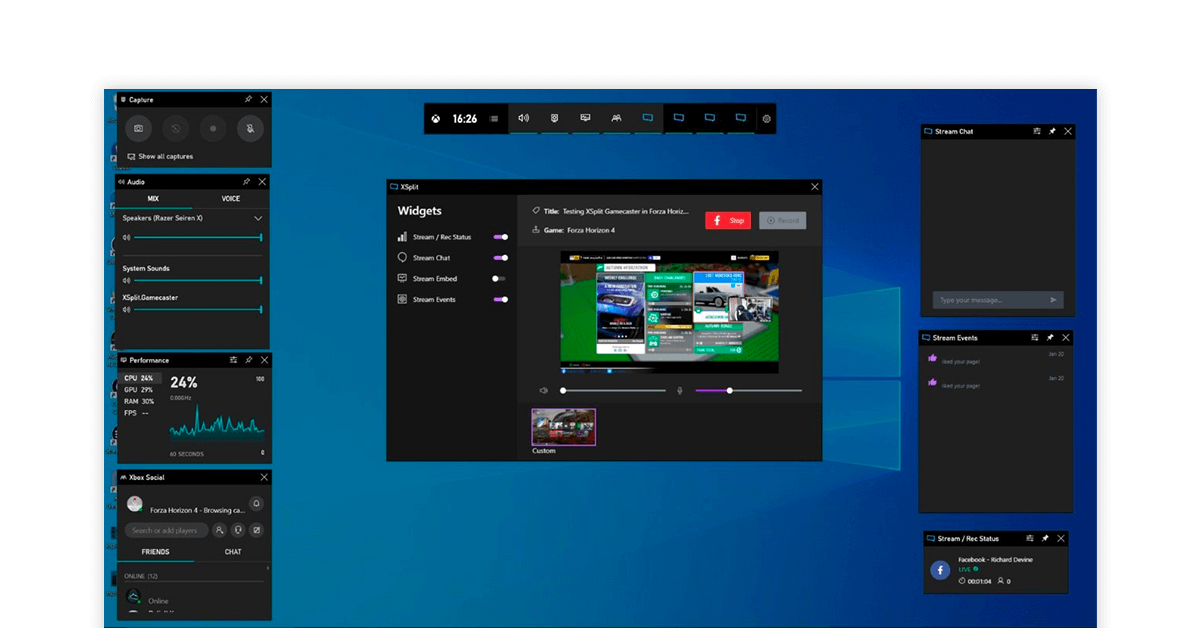Pin the Performance widget
1200x628 pixels.
coord(248,360)
